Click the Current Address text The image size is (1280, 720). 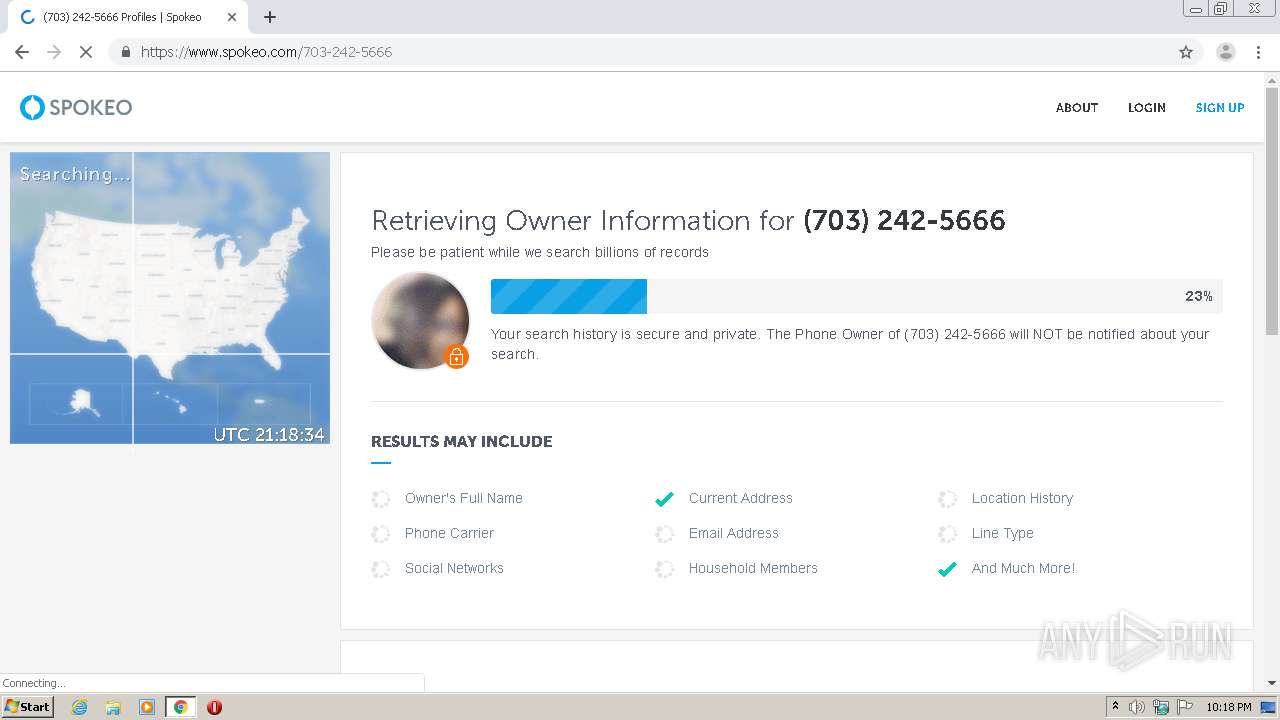(740, 498)
